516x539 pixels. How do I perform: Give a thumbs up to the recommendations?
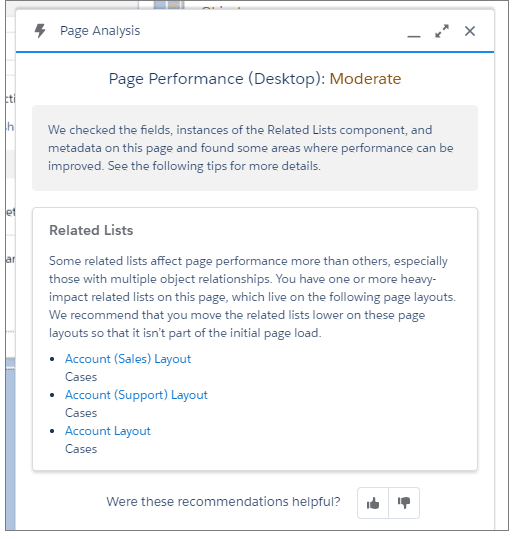coord(373,503)
